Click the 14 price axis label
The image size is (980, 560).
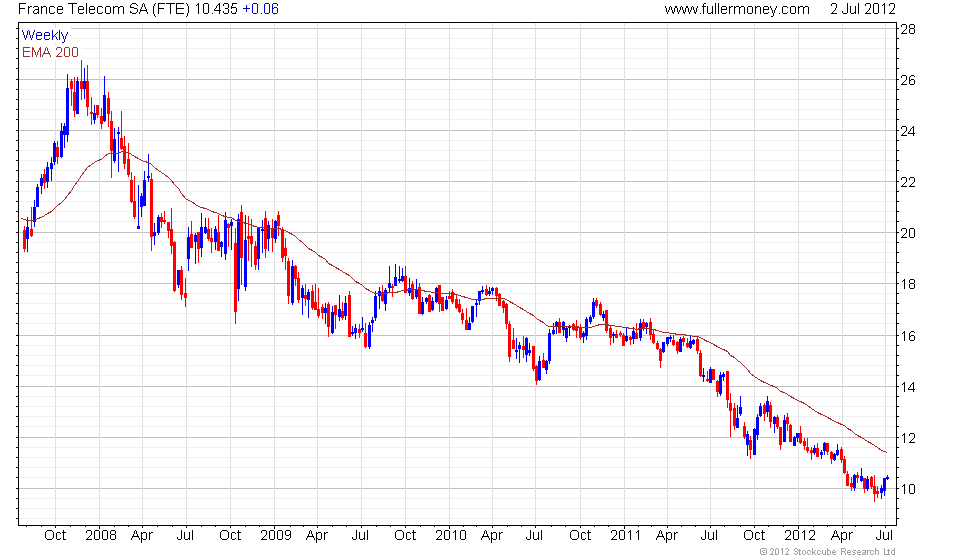908,388
